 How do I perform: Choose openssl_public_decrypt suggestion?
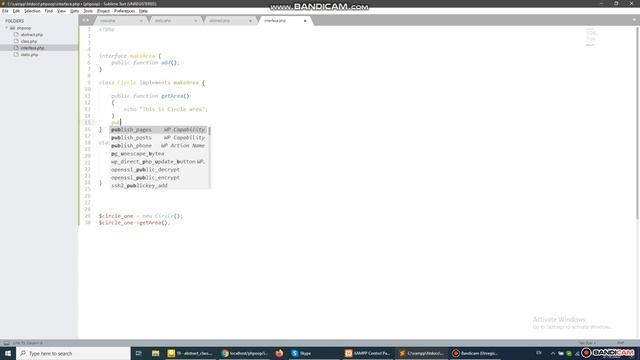point(159,170)
